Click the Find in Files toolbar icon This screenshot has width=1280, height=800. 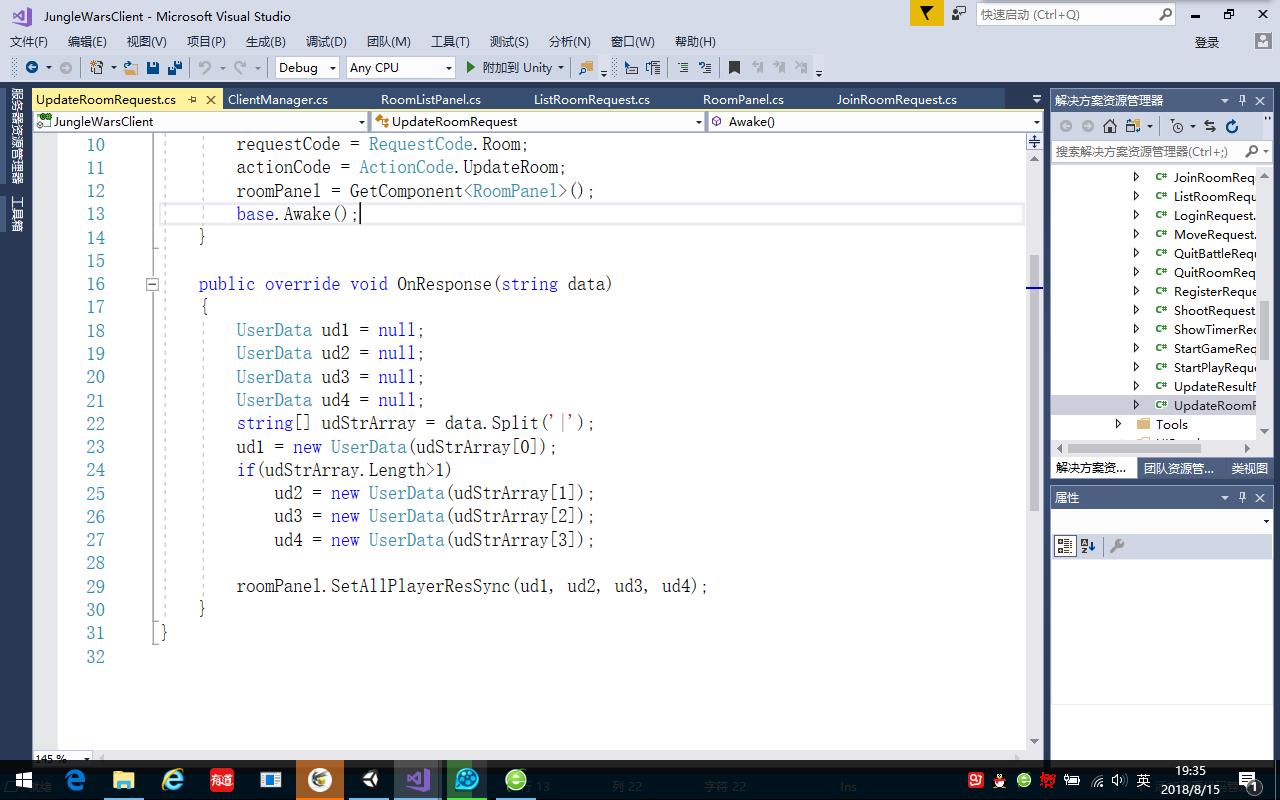pos(587,68)
